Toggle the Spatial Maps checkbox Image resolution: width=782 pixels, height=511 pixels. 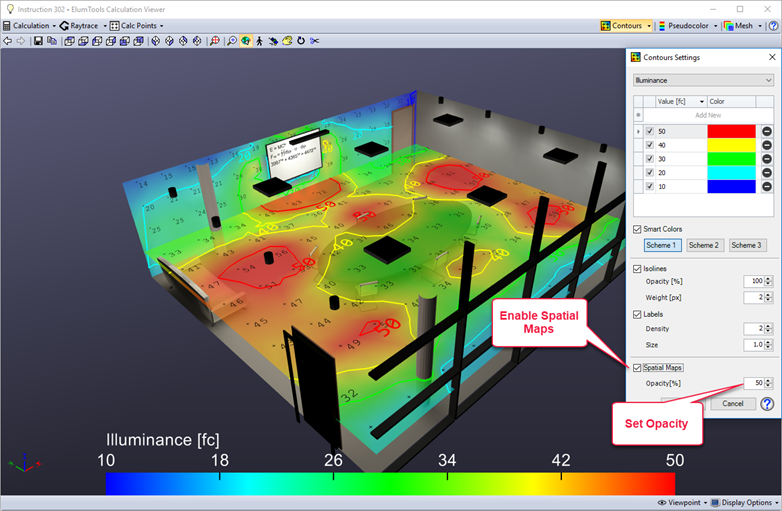[x=638, y=368]
